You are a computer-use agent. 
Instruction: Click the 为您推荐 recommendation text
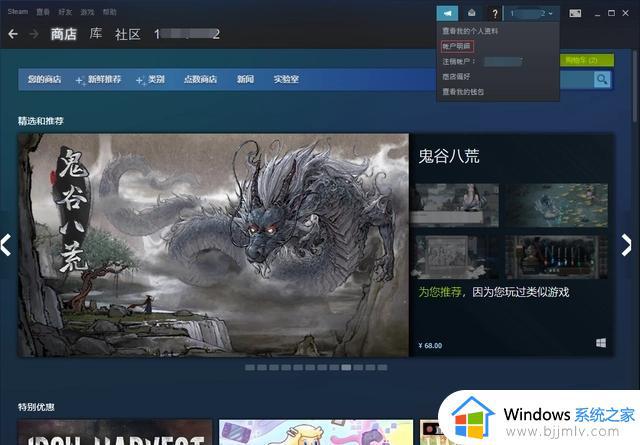click(x=440, y=292)
